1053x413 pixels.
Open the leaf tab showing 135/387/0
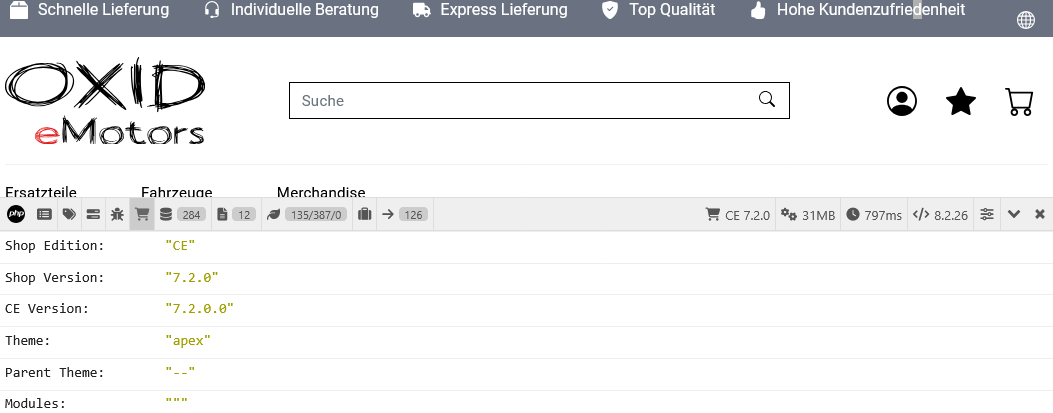click(x=306, y=214)
